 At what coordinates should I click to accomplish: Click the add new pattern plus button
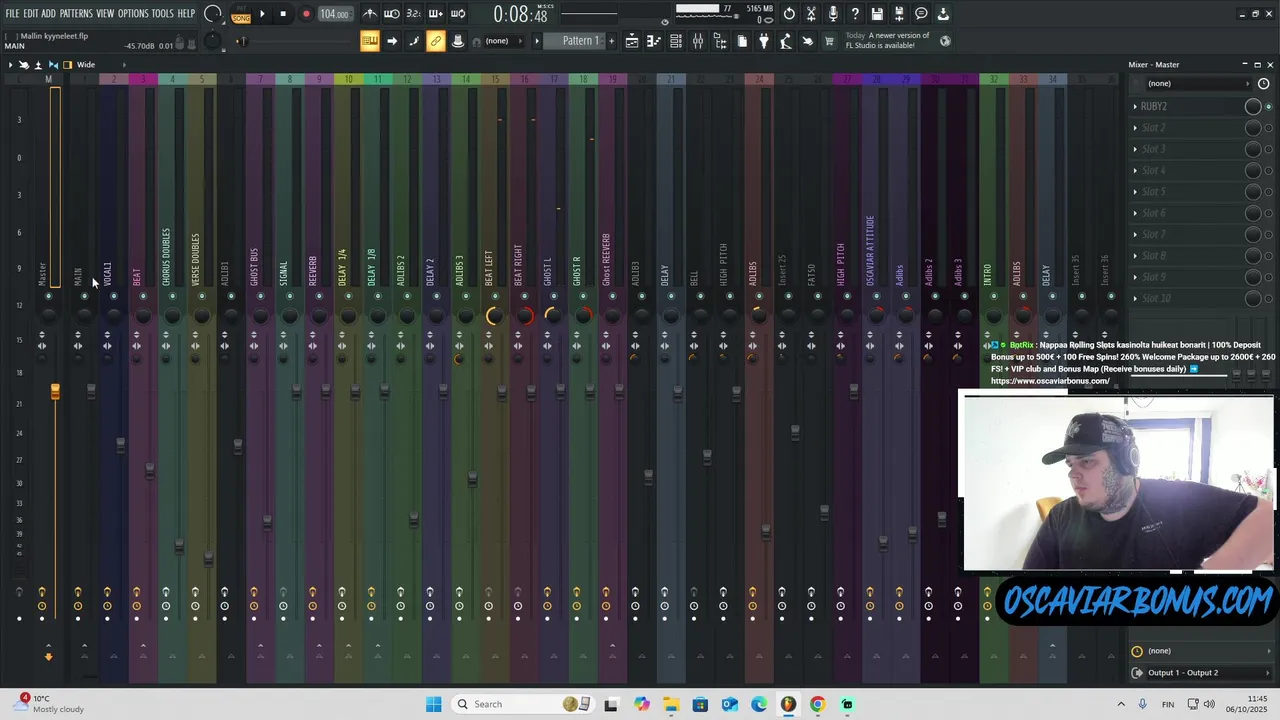(611, 41)
